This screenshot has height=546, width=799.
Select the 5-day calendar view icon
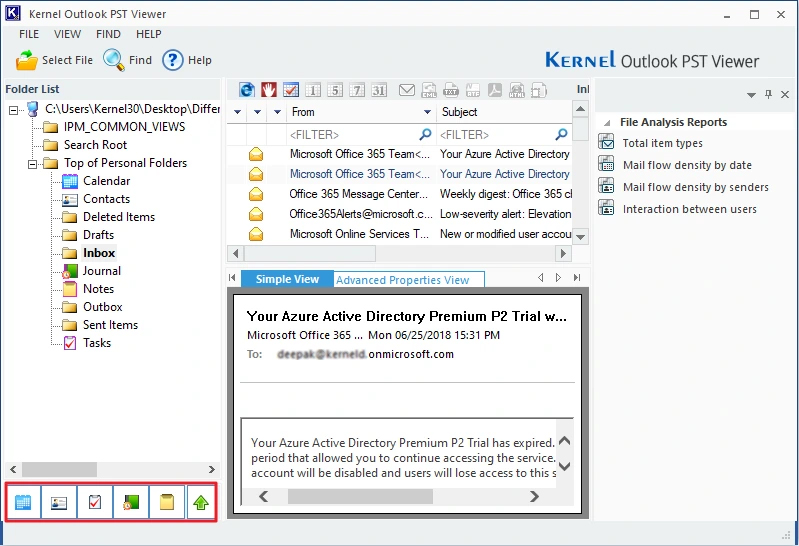click(x=335, y=90)
